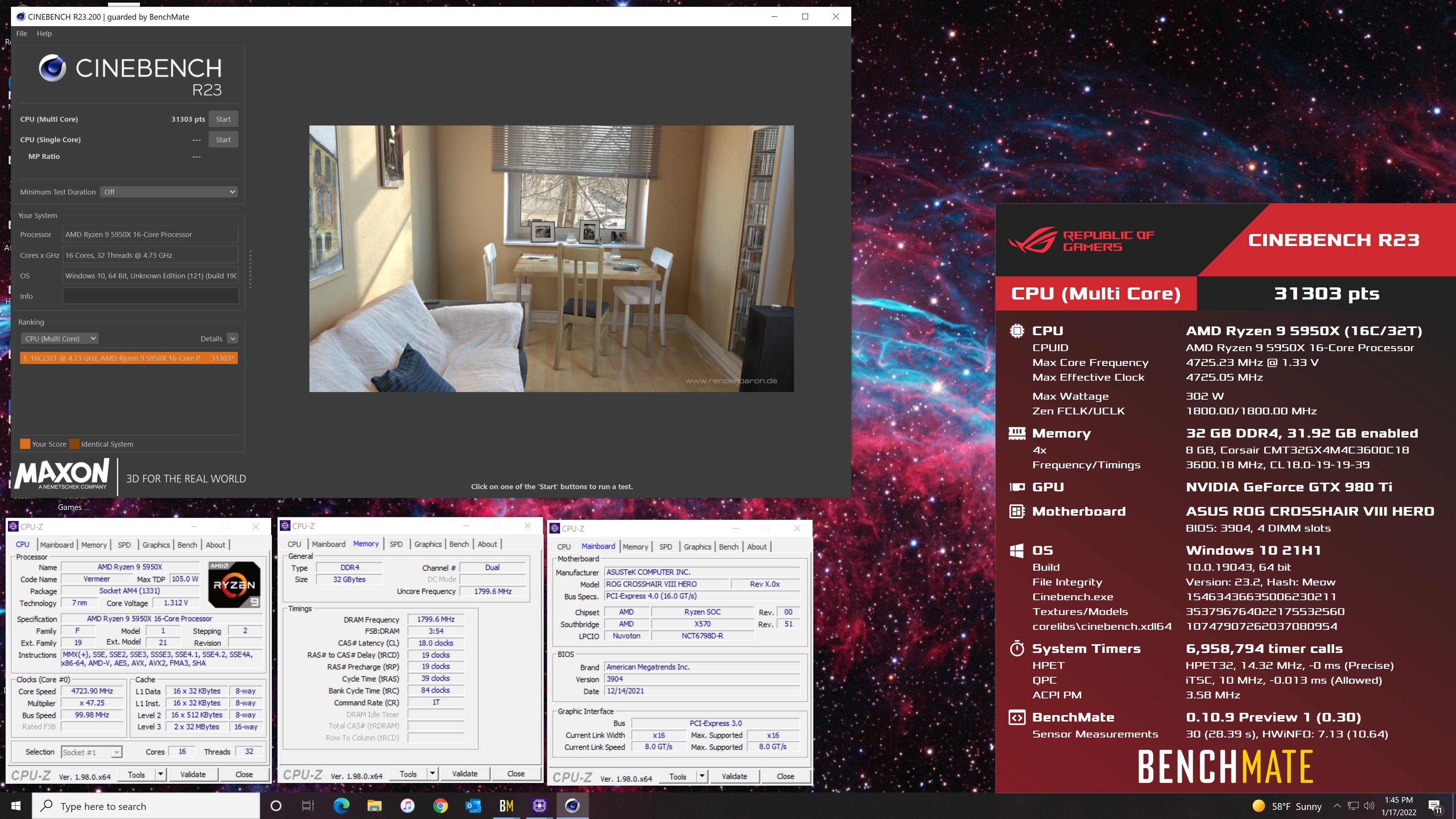Open About tab in Memory CPU-Z window
The height and width of the screenshot is (819, 1456).
click(x=487, y=544)
